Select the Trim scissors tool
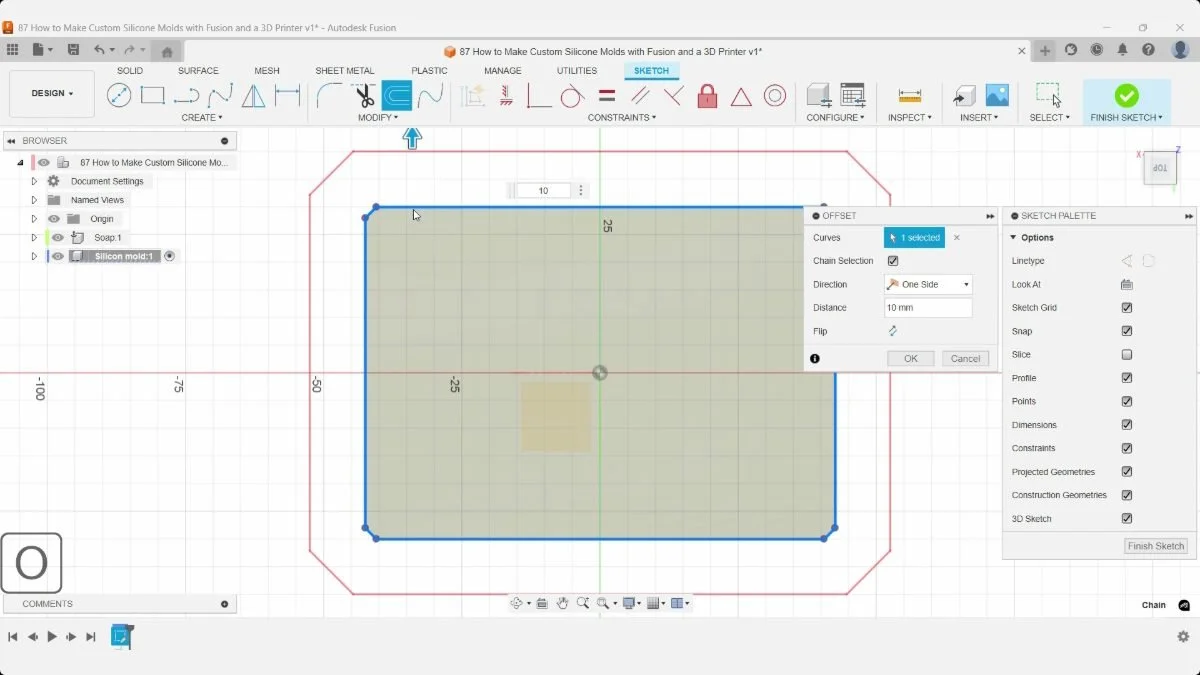The width and height of the screenshot is (1200, 675). [x=363, y=96]
